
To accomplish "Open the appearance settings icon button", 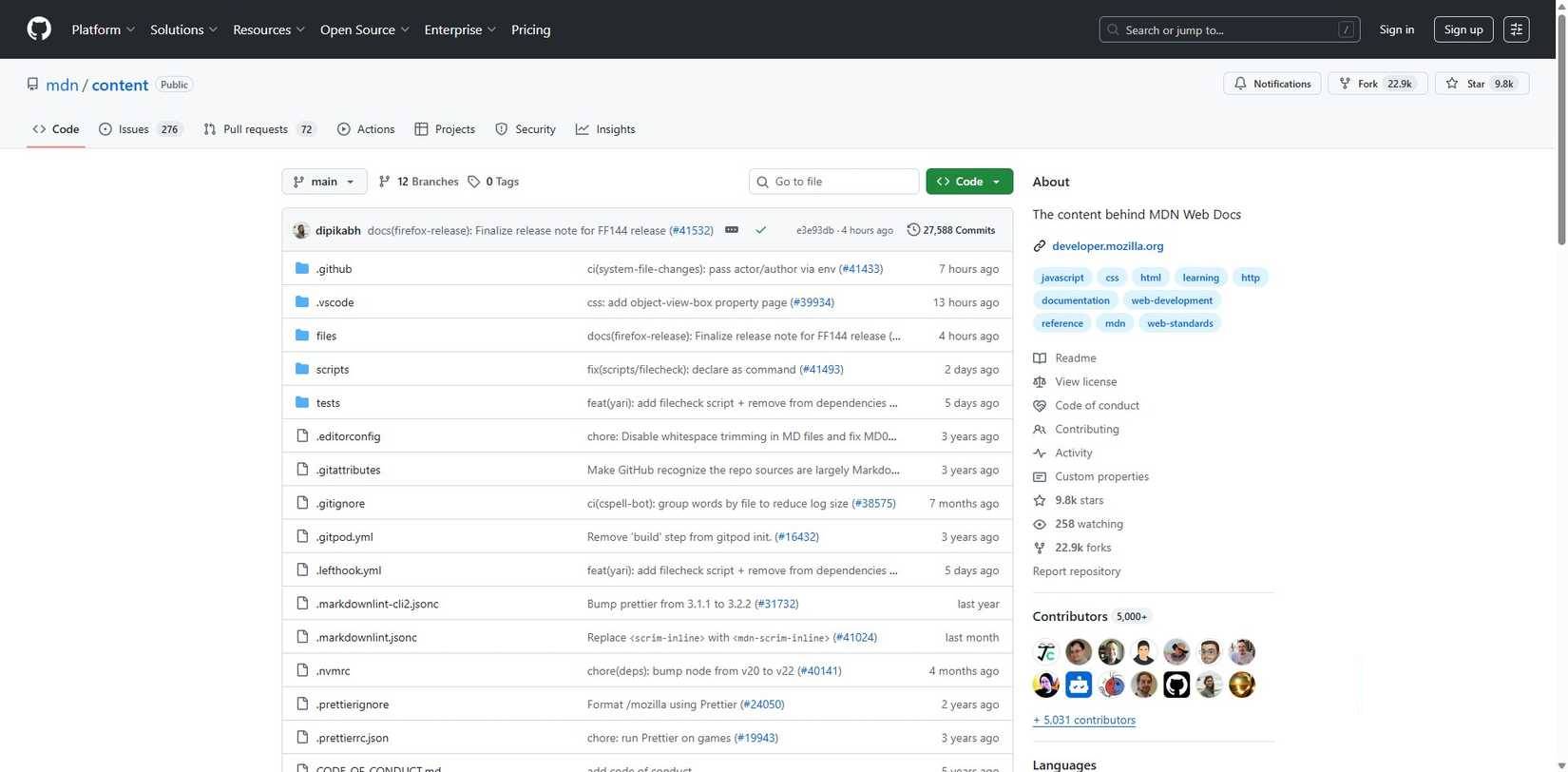I will pyautogui.click(x=1517, y=29).
